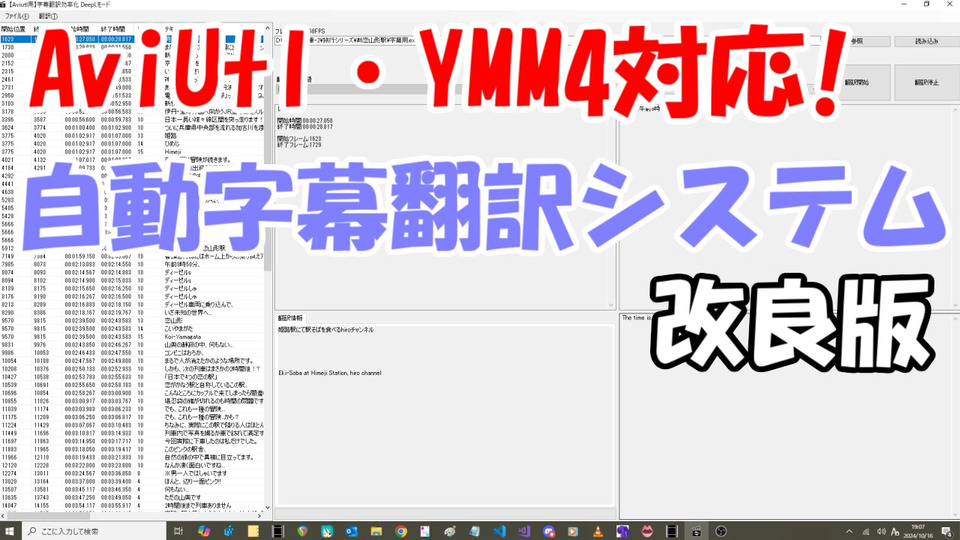
Task: Open the notification center icon
Action: 947,531
